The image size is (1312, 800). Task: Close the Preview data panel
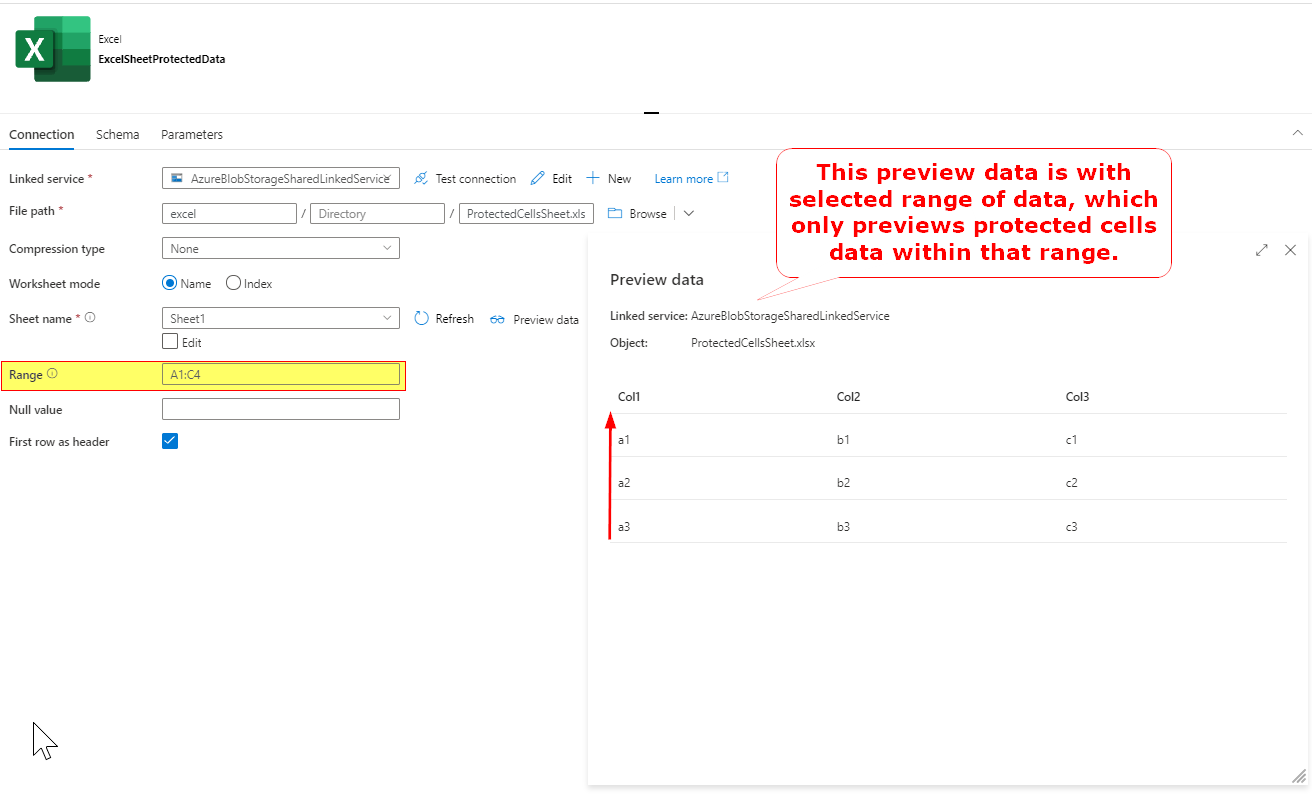1290,250
